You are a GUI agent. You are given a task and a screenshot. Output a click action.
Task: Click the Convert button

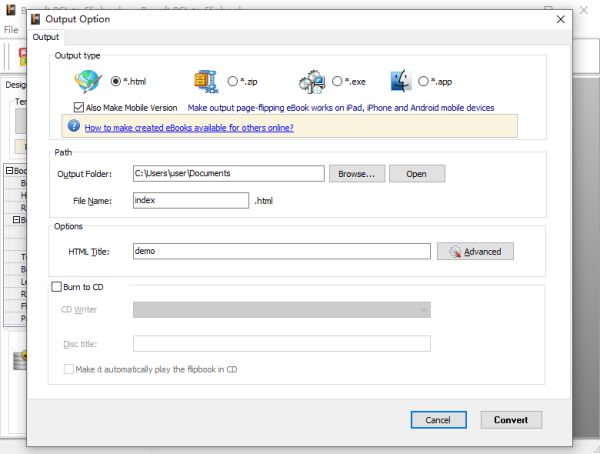point(511,420)
